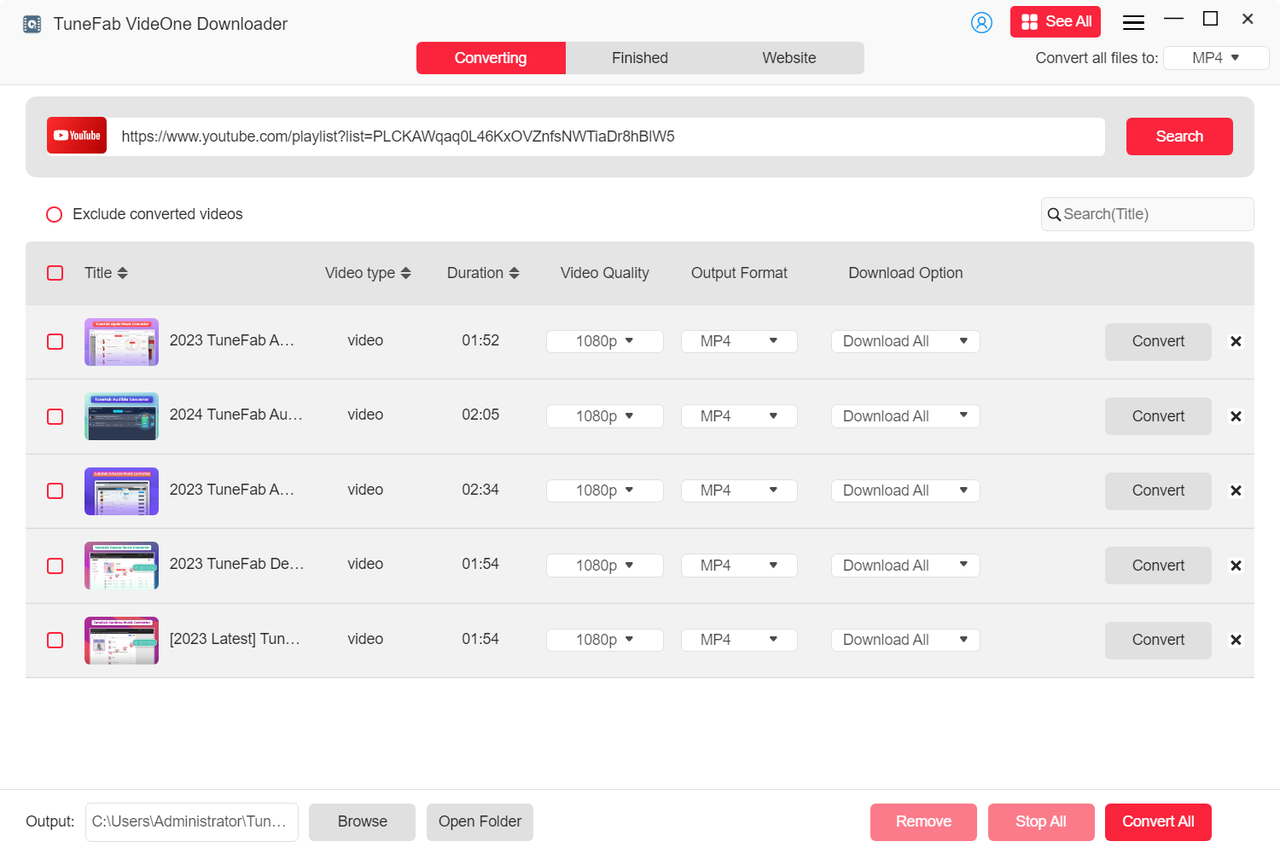Convert the 2023 TuneFab A… 01:52 video
This screenshot has width=1280, height=853.
coord(1158,341)
